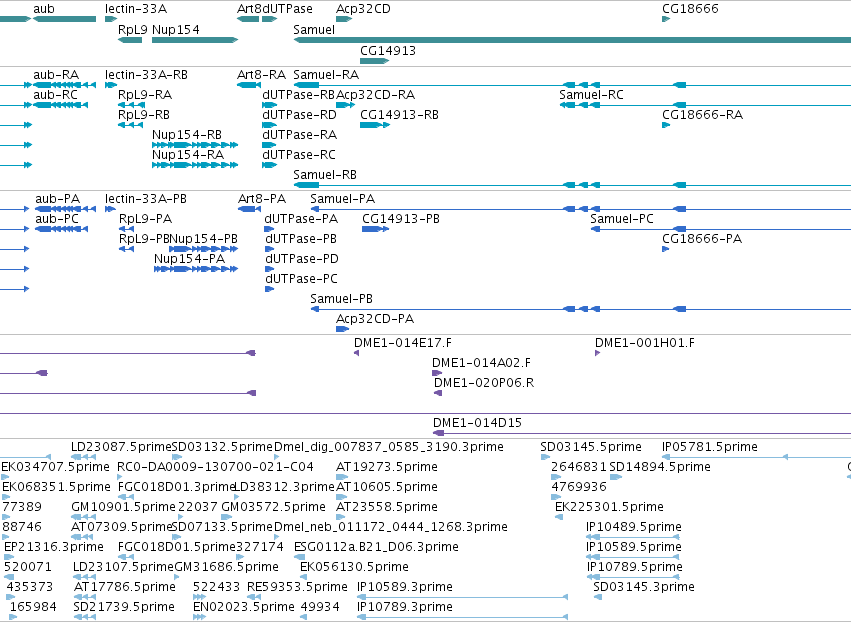Select transcript Nup154-RB
Viewport: 851px width, 622px height.
[x=187, y=135]
